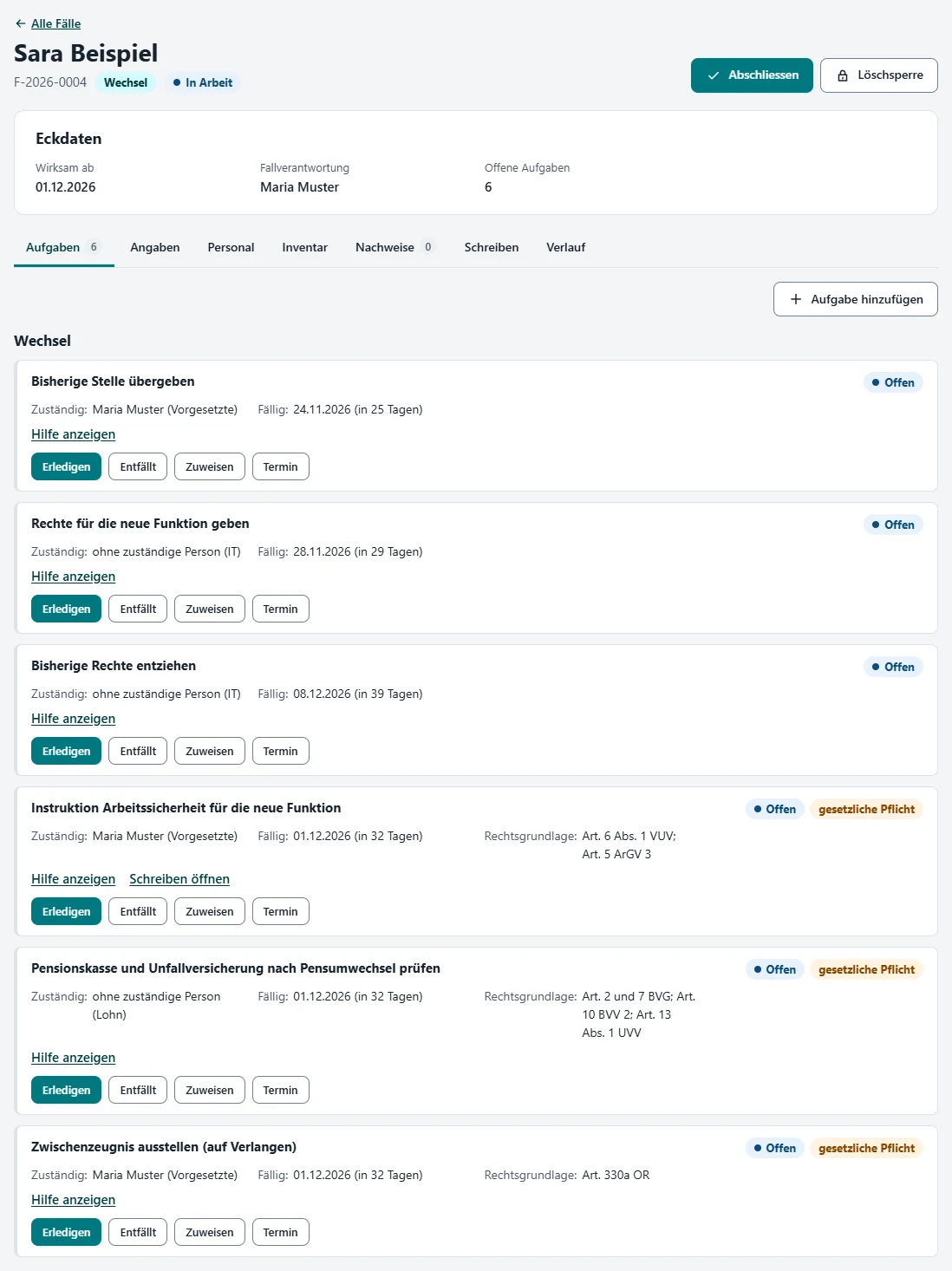Click the Fallverantwortung value Maria Muster
952x1271 pixels.
[x=299, y=187]
